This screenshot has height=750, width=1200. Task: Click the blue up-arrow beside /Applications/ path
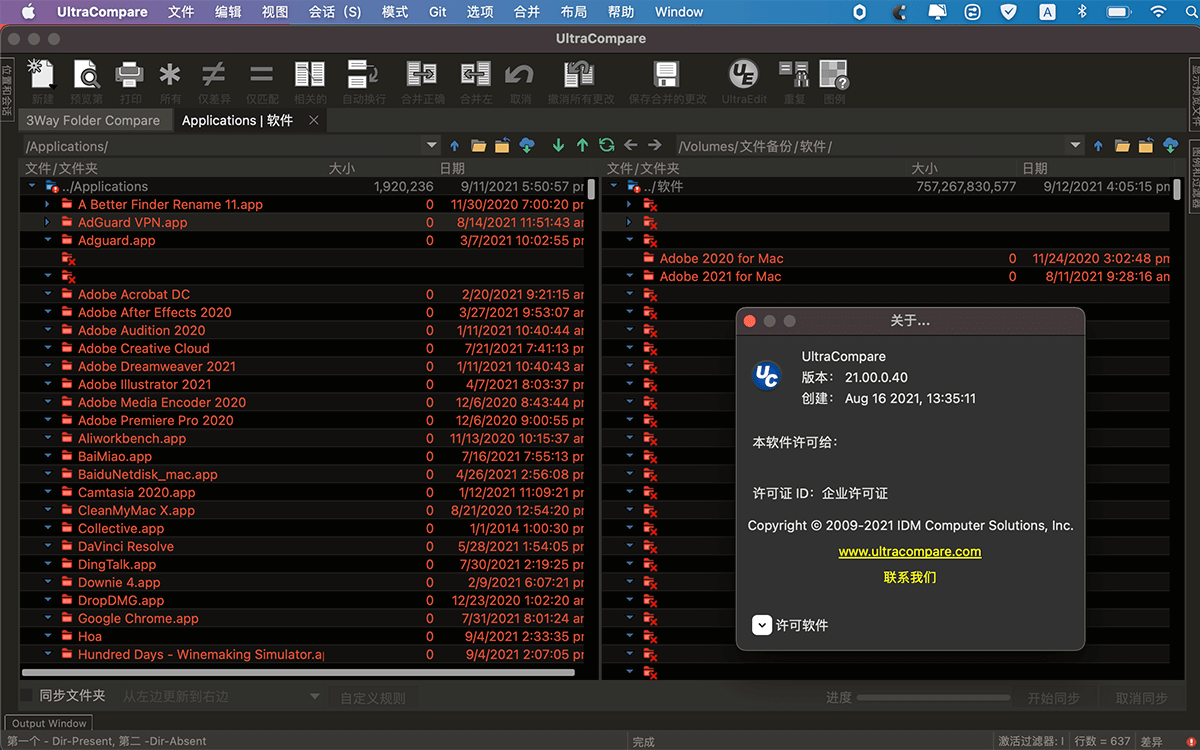[455, 146]
